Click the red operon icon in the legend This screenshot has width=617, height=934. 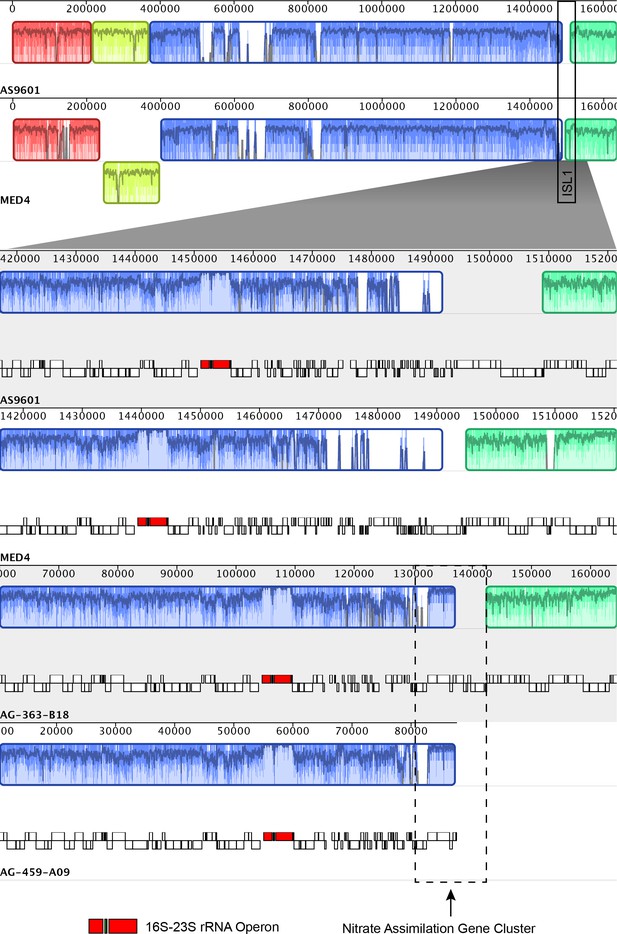click(x=113, y=926)
